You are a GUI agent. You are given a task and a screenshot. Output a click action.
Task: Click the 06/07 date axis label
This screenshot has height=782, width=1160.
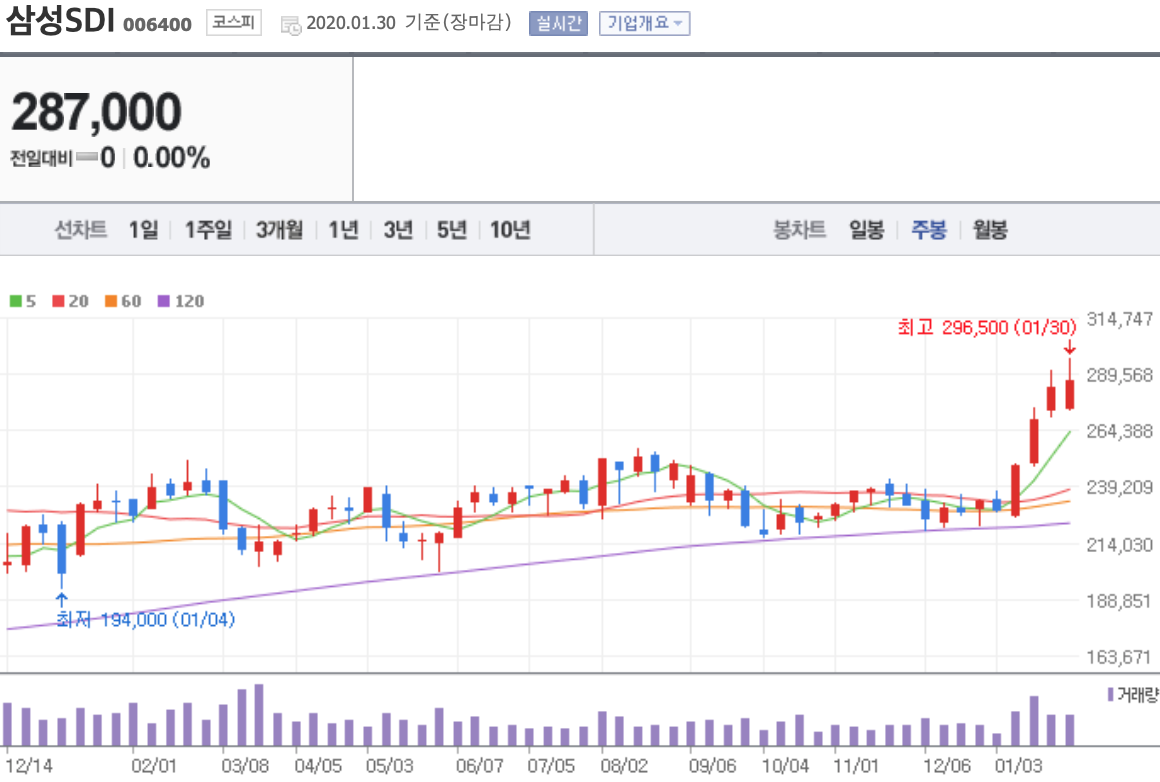click(x=479, y=766)
